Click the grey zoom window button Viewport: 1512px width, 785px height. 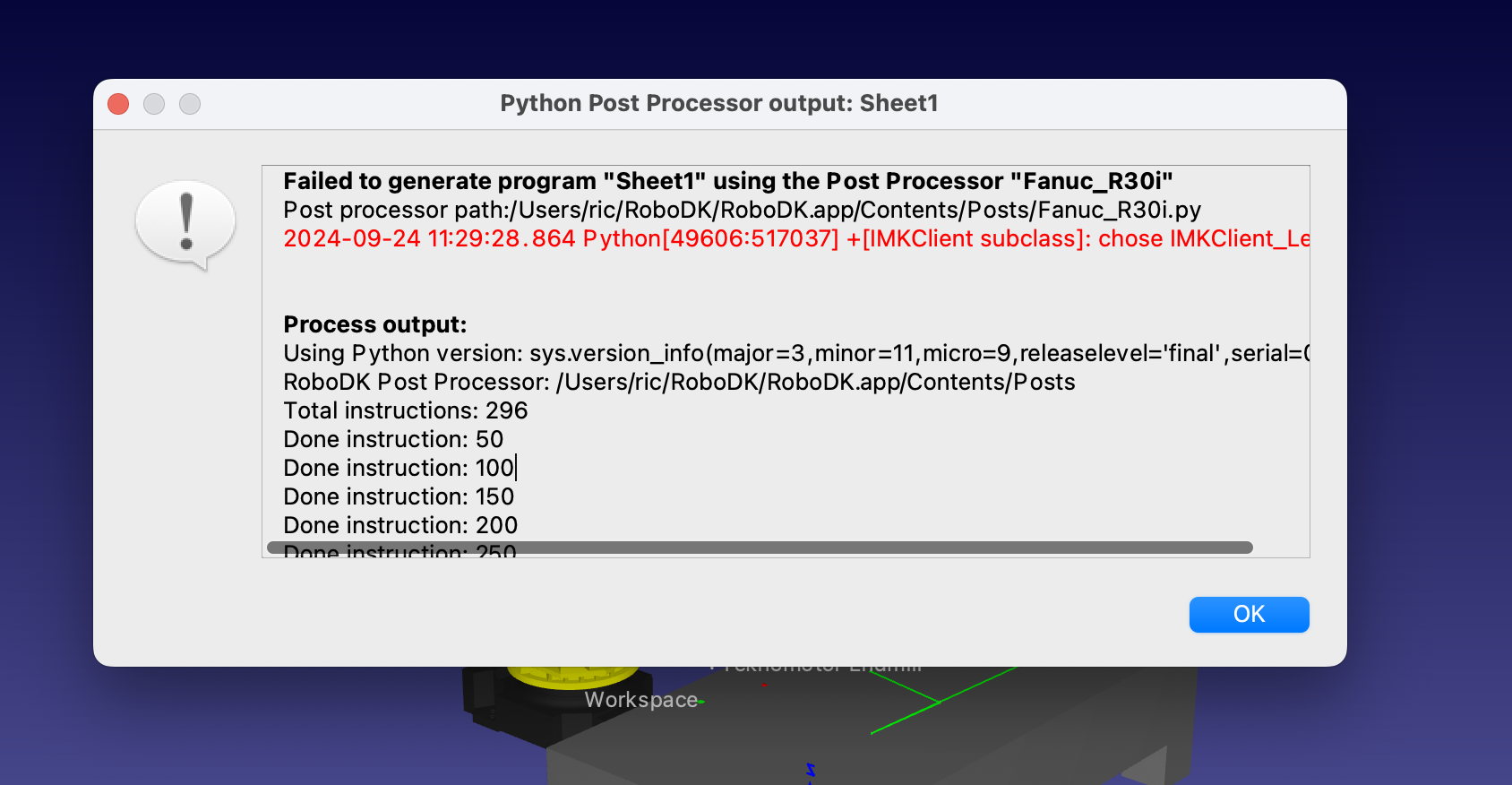pyautogui.click(x=190, y=104)
